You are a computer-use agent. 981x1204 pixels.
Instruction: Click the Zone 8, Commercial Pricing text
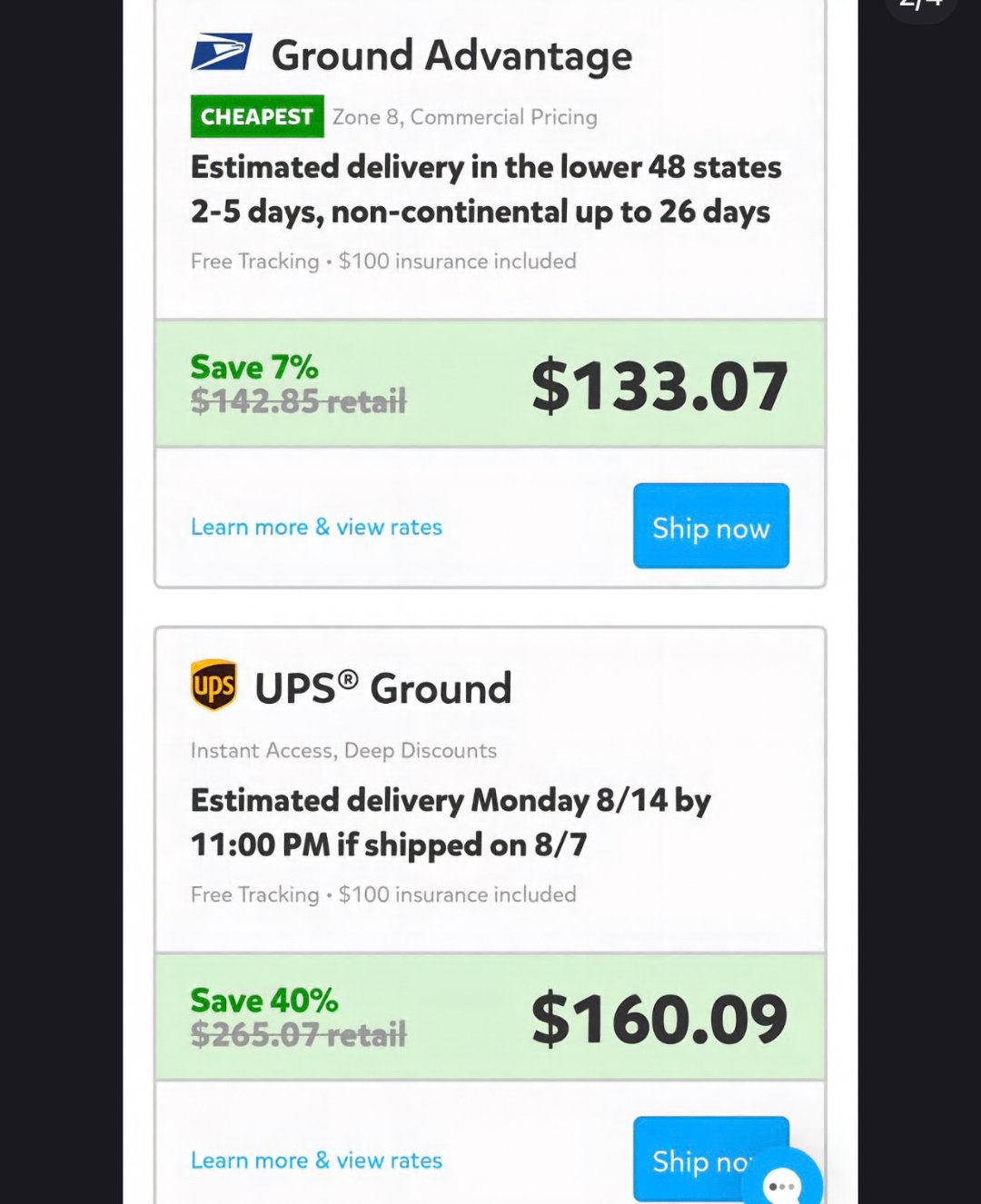tap(464, 117)
